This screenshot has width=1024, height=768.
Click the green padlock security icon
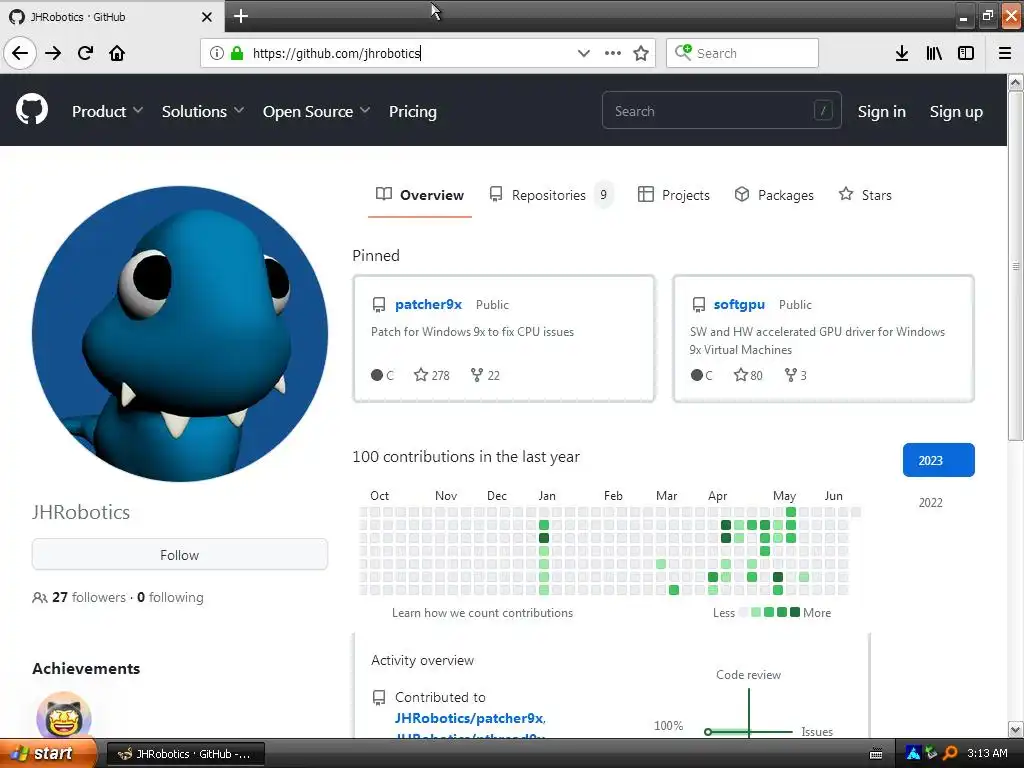237,53
